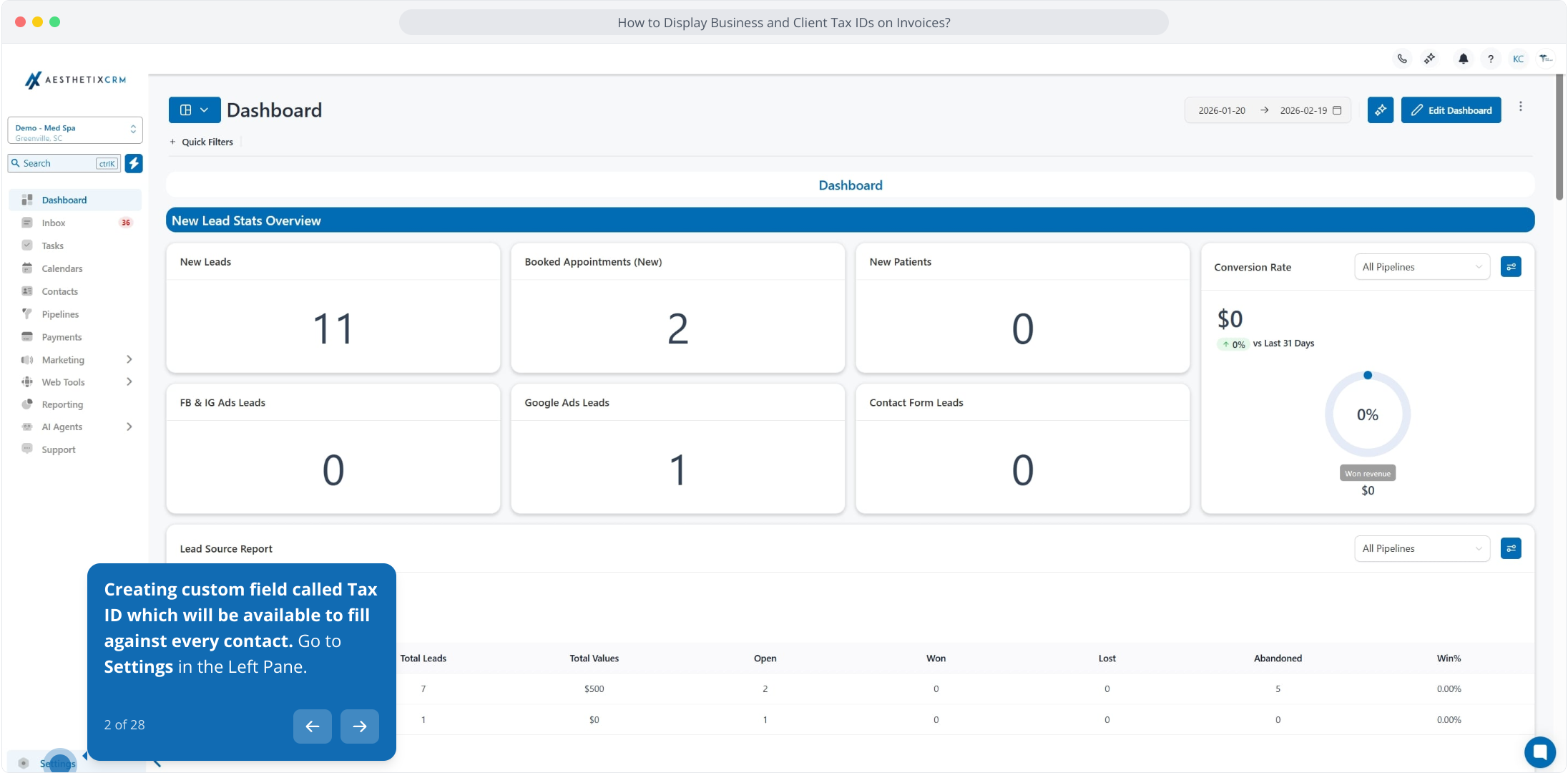
Task: Click Edit Dashboard button
Action: (1451, 110)
